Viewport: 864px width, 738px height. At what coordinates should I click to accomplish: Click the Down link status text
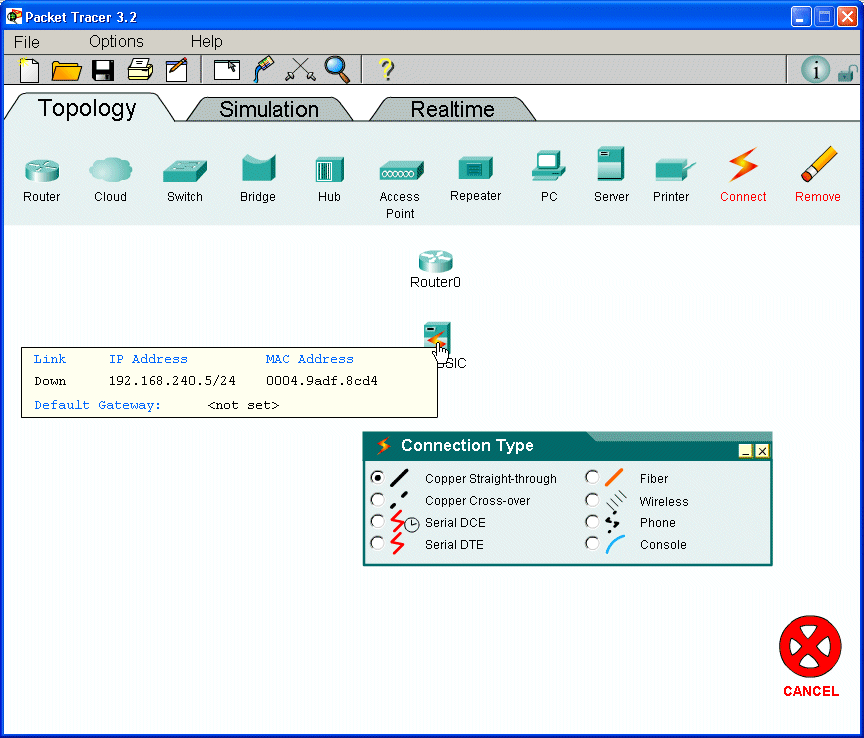click(x=50, y=381)
